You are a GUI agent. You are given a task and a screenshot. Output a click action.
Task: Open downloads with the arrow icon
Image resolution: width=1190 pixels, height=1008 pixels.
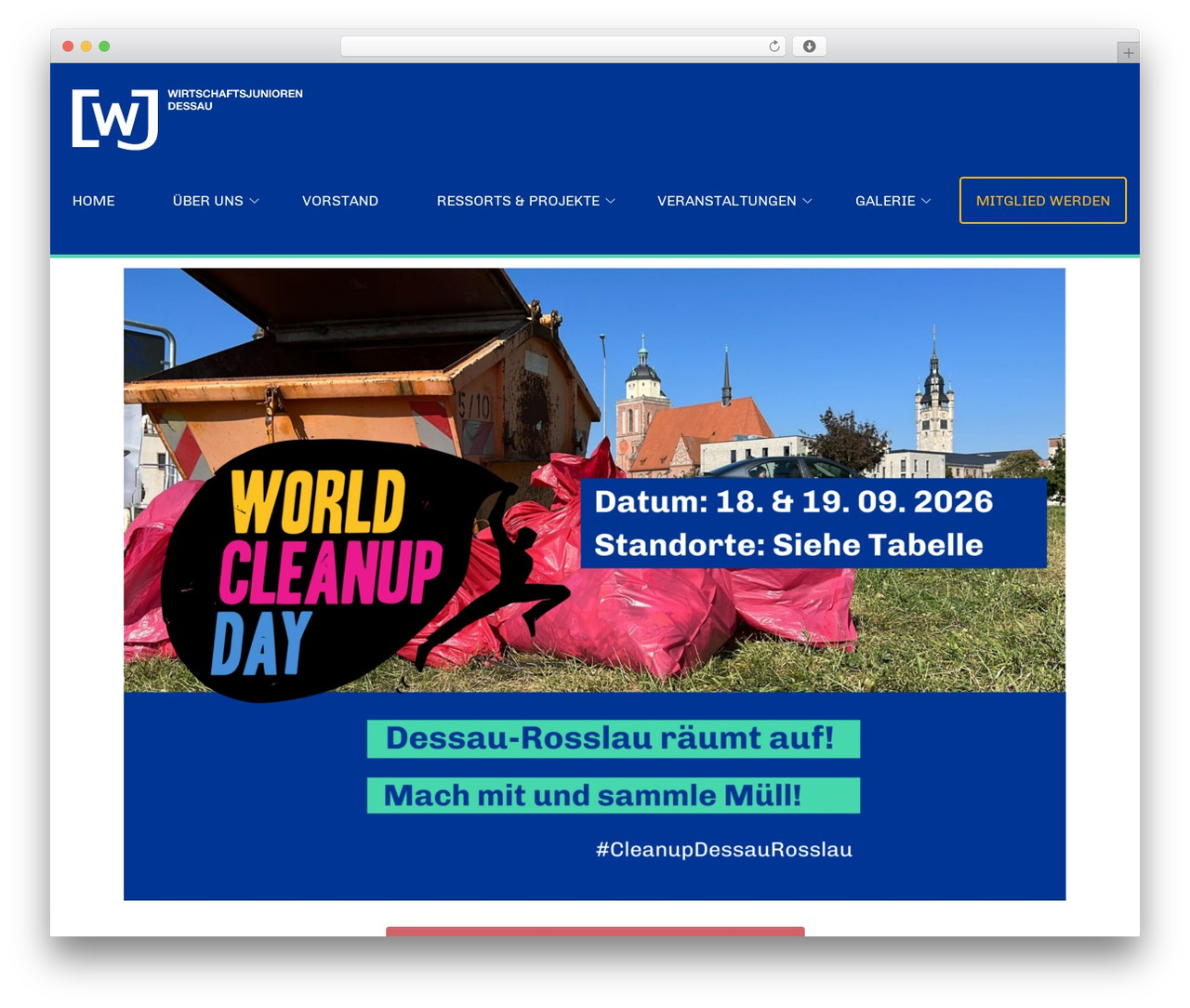pyautogui.click(x=810, y=46)
